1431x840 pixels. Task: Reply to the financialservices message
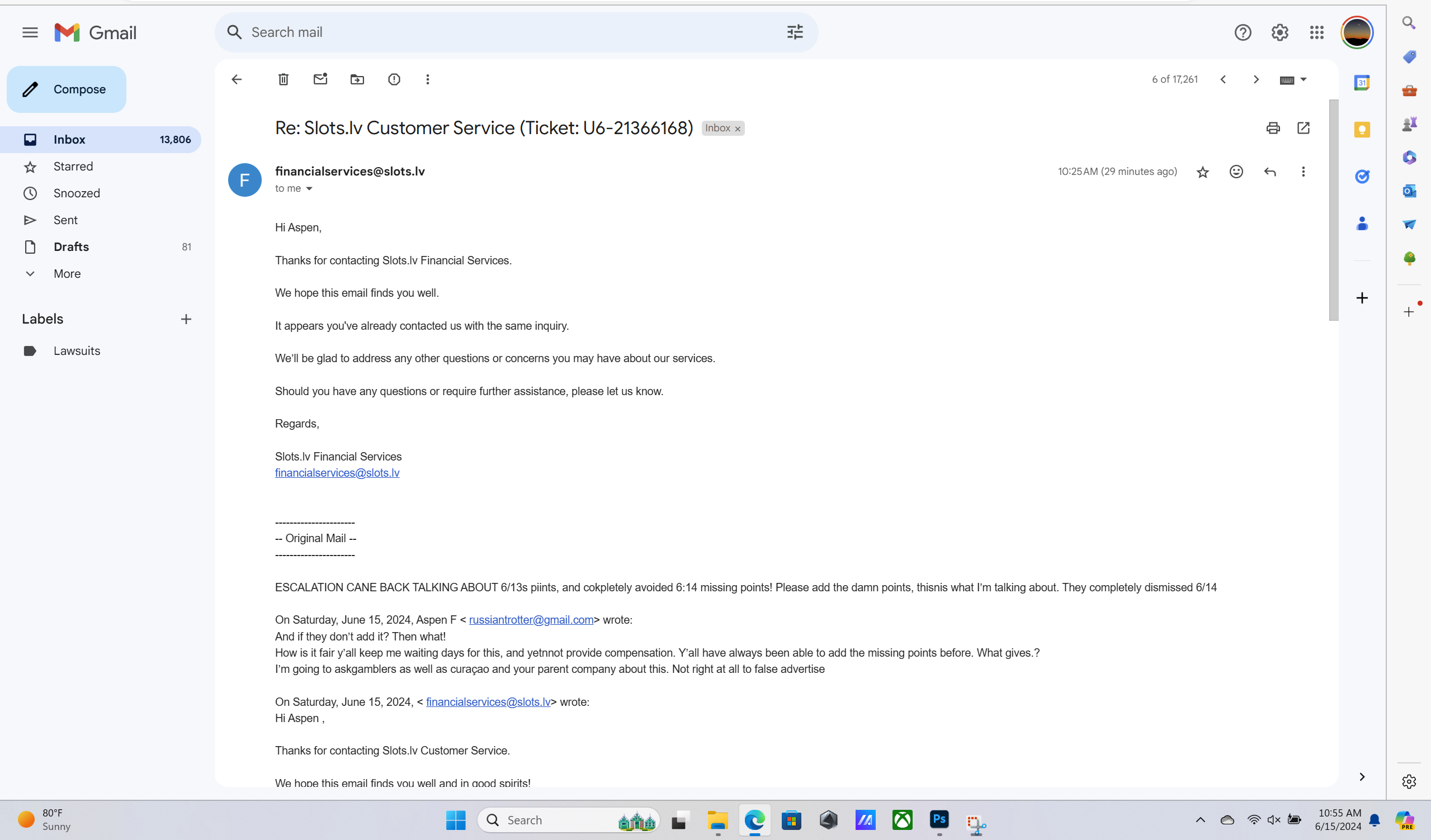[1270, 172]
